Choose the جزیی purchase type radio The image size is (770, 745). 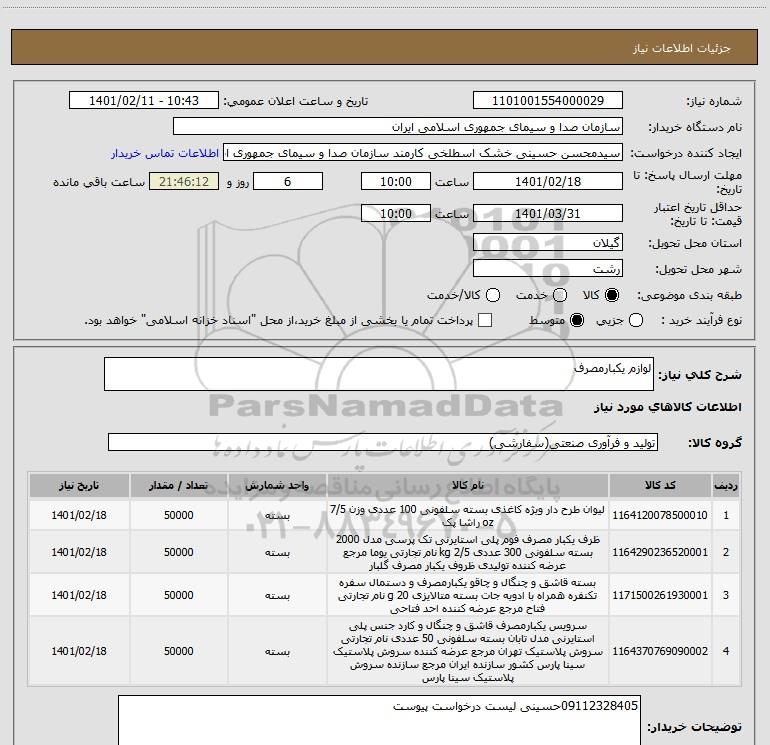[635, 320]
